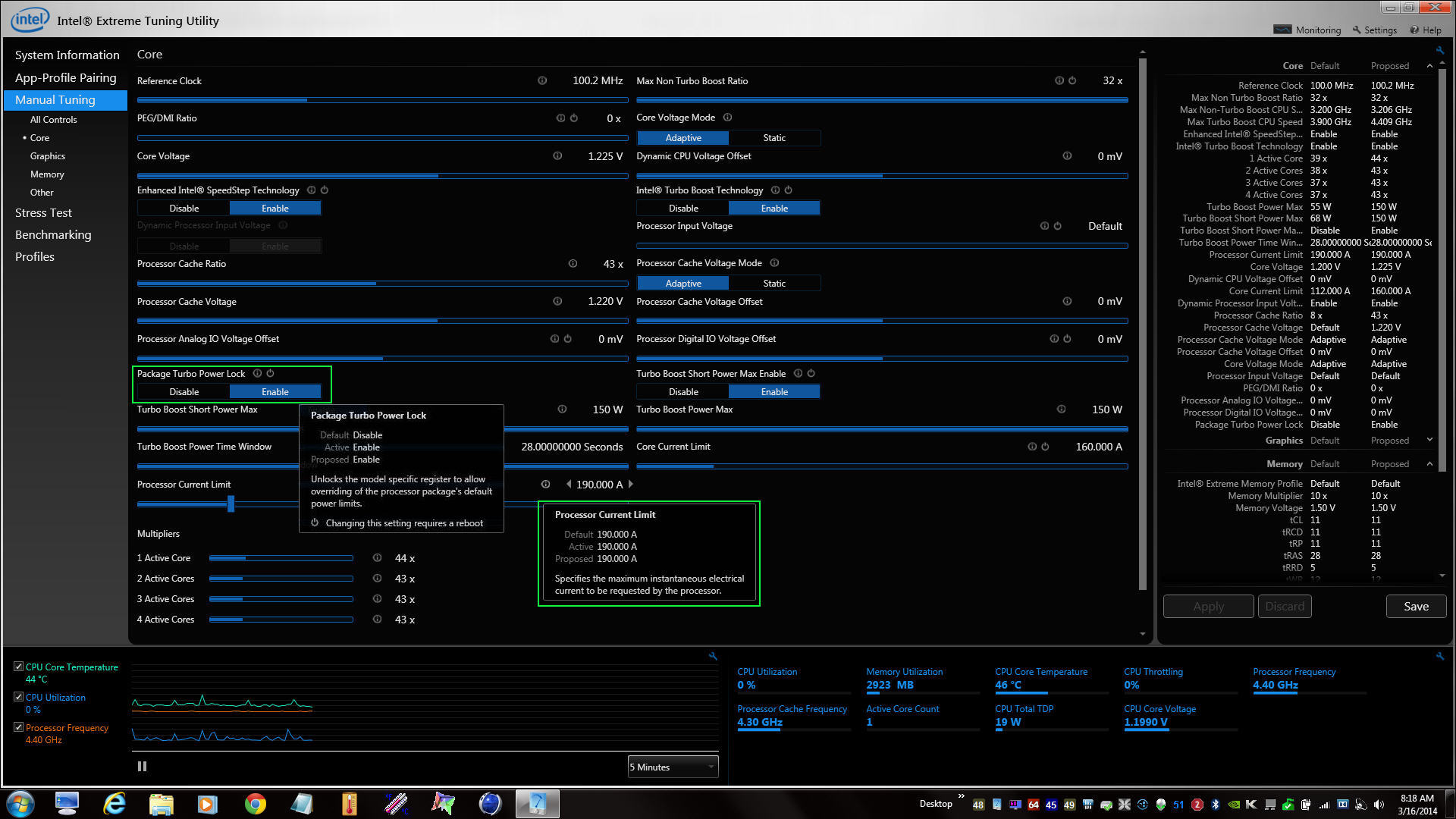Open Reference Clock info icon
Screen dimensions: 1456x819
coord(542,80)
